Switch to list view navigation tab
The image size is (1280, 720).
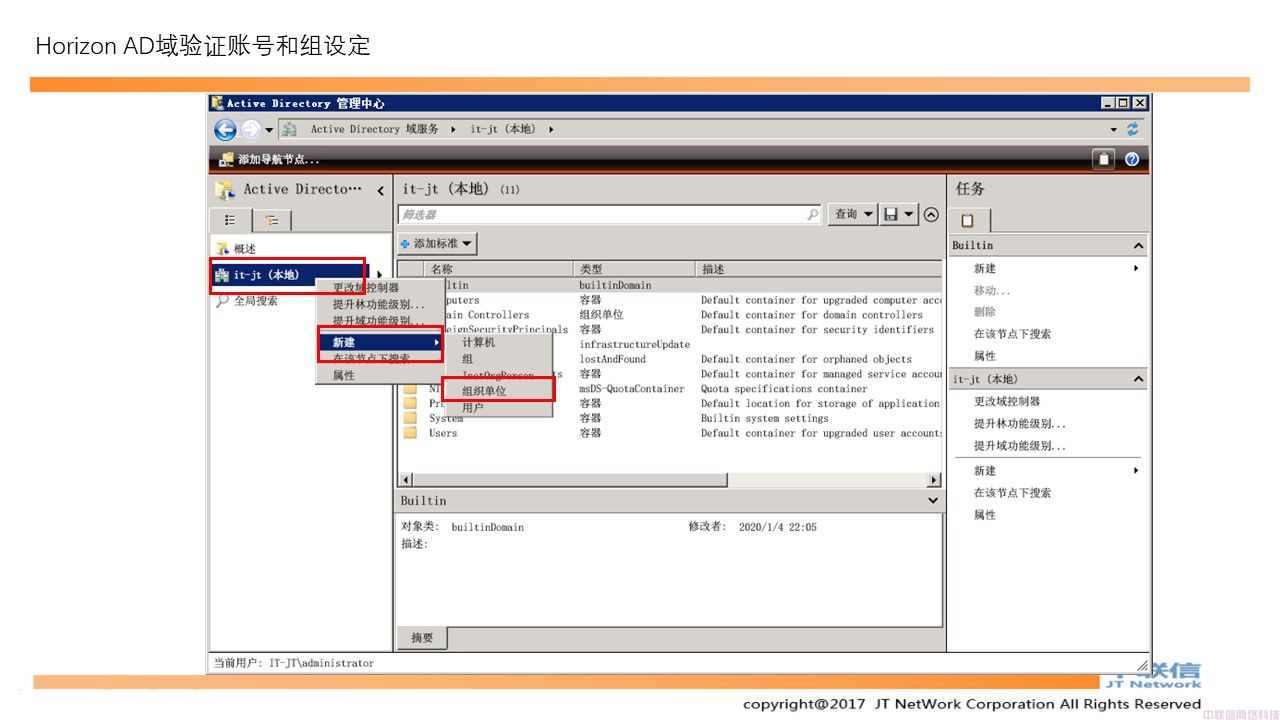tap(230, 220)
